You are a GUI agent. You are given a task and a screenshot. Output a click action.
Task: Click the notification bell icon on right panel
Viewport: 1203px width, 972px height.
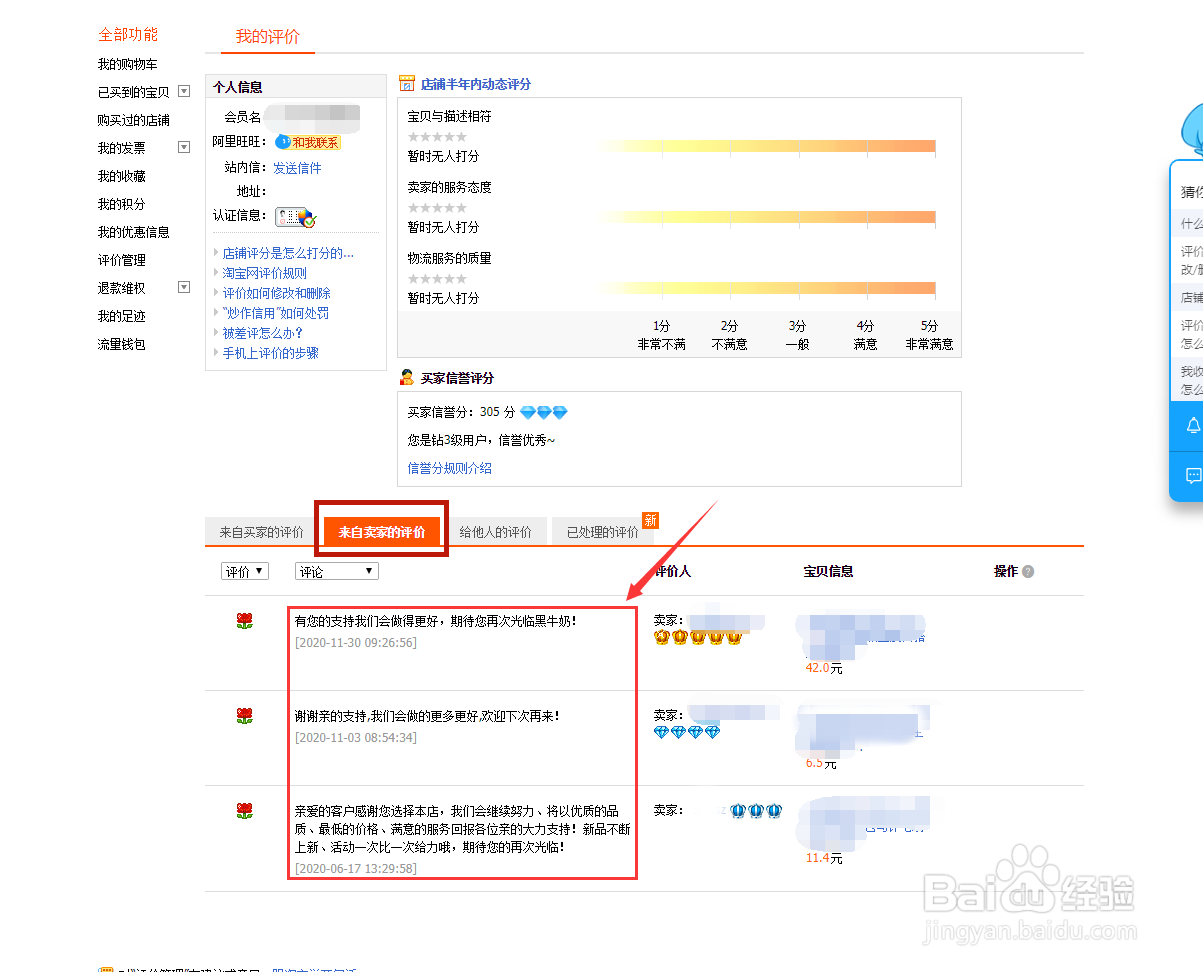pyautogui.click(x=1189, y=425)
